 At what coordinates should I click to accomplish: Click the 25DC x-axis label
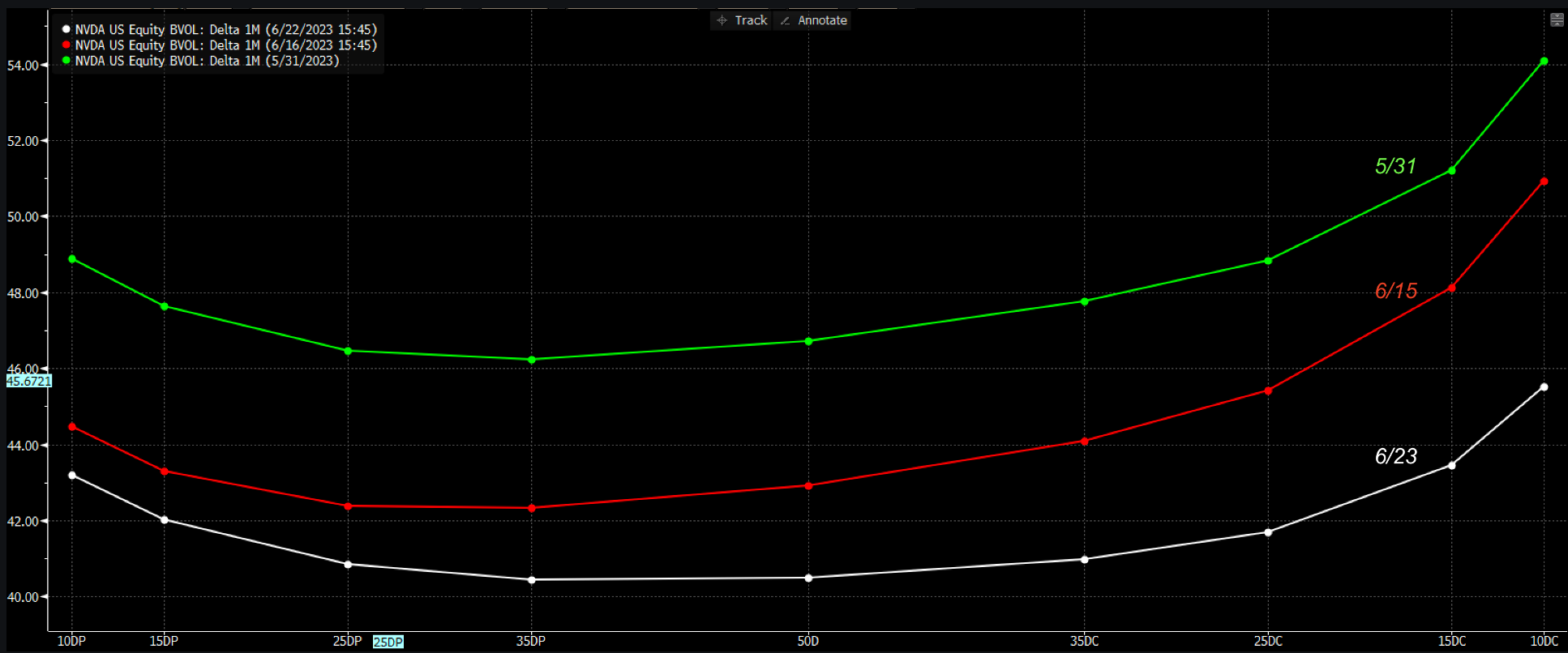coord(1268,641)
